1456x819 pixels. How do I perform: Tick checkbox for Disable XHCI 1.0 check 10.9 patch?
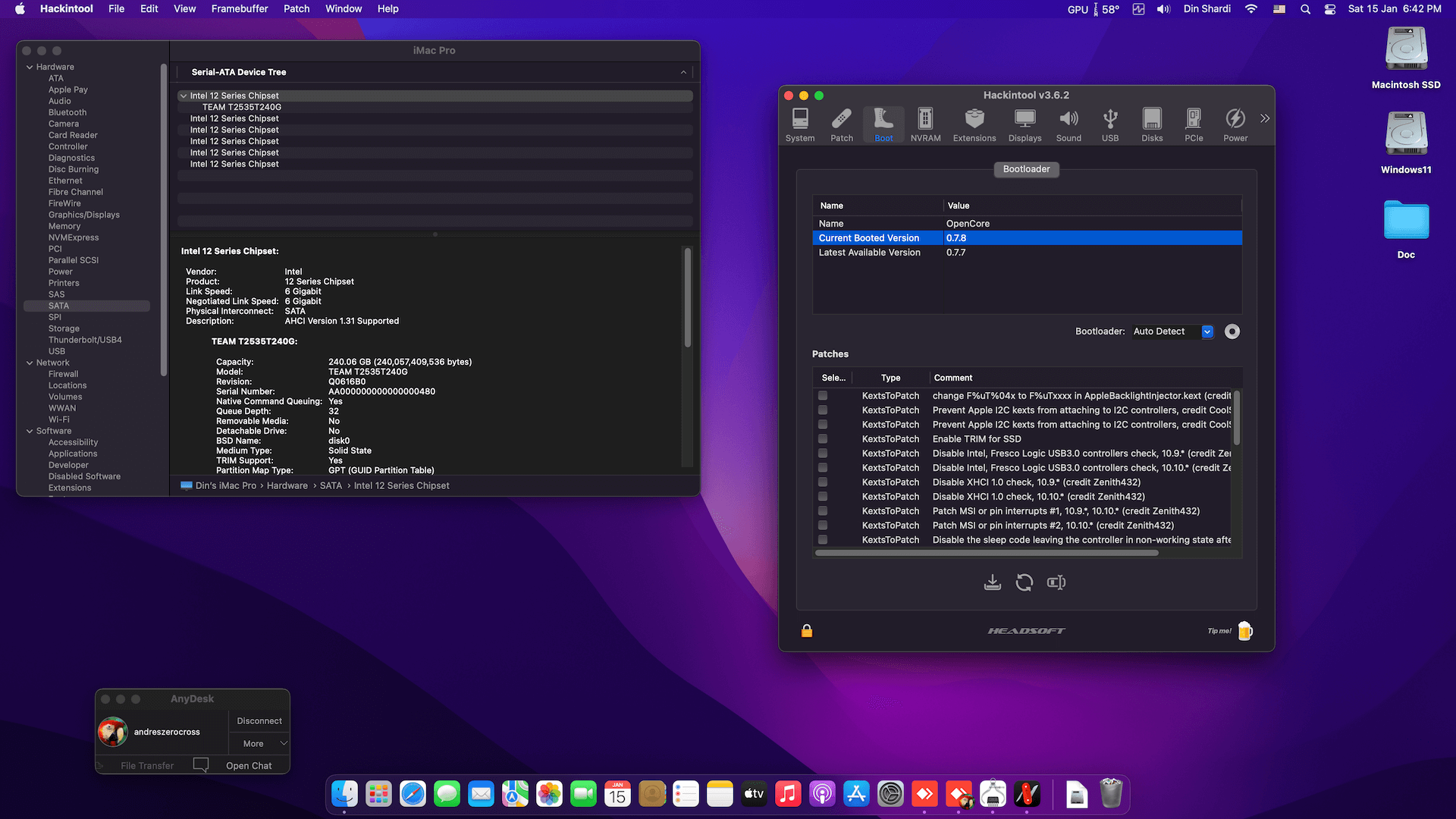point(823,482)
